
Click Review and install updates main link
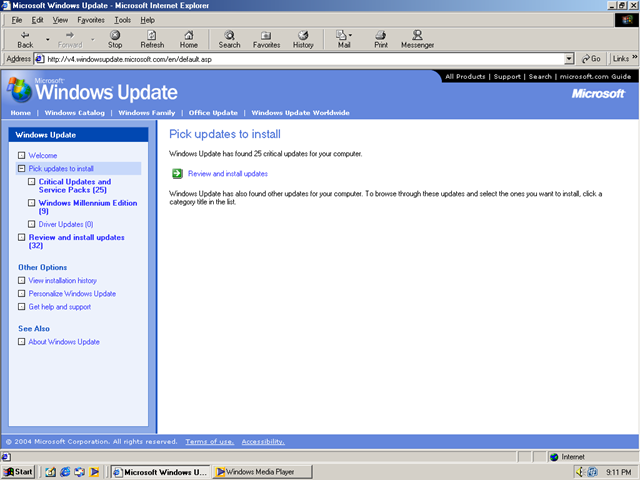pos(228,174)
